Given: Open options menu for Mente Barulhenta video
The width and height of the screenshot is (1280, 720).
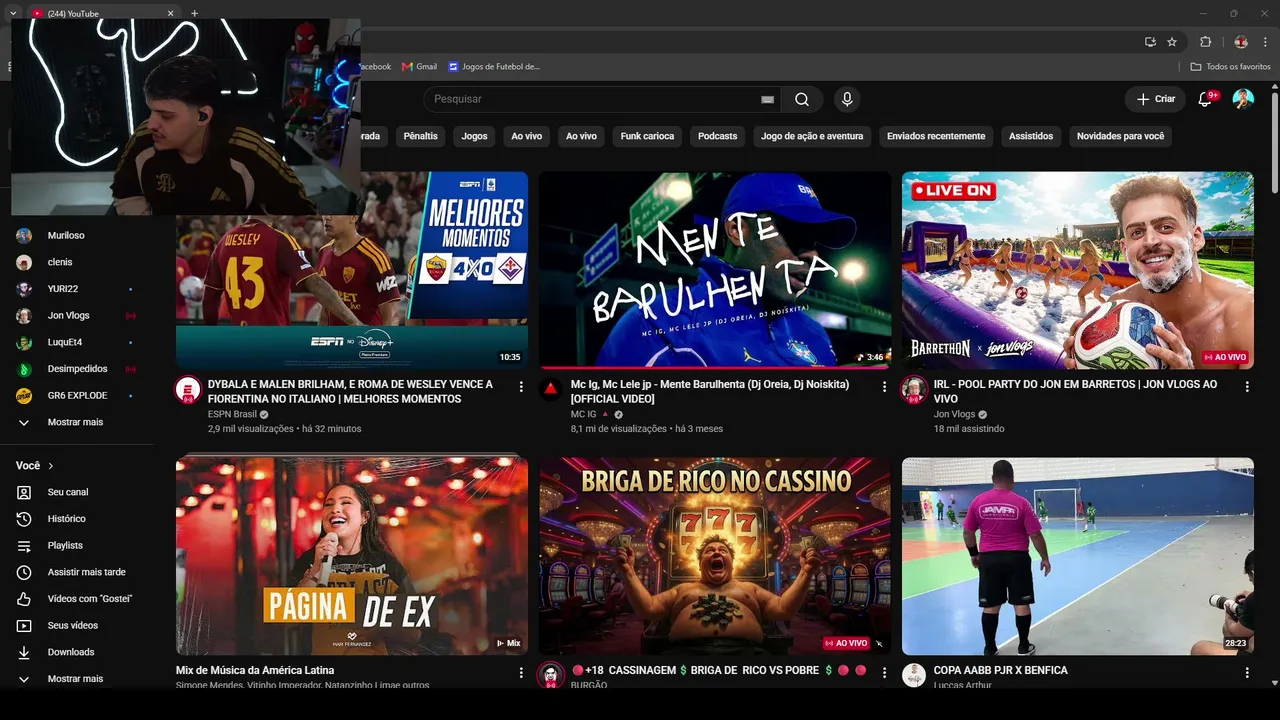Looking at the screenshot, I should [884, 386].
